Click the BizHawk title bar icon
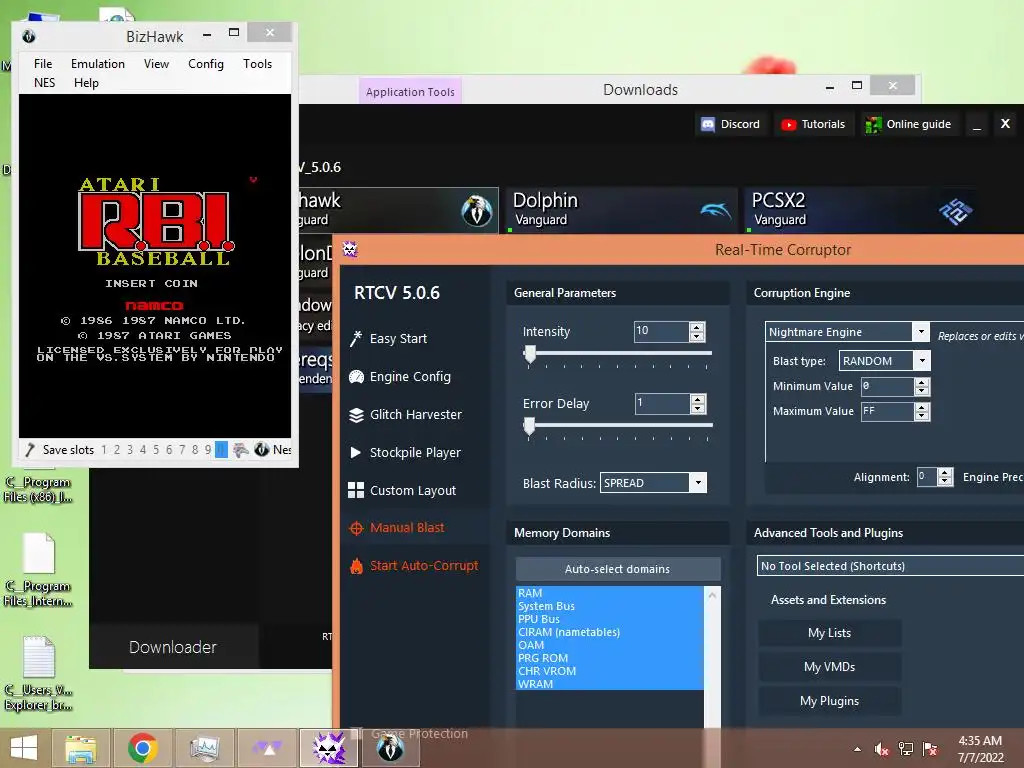Image resolution: width=1024 pixels, height=768 pixels. (29, 36)
